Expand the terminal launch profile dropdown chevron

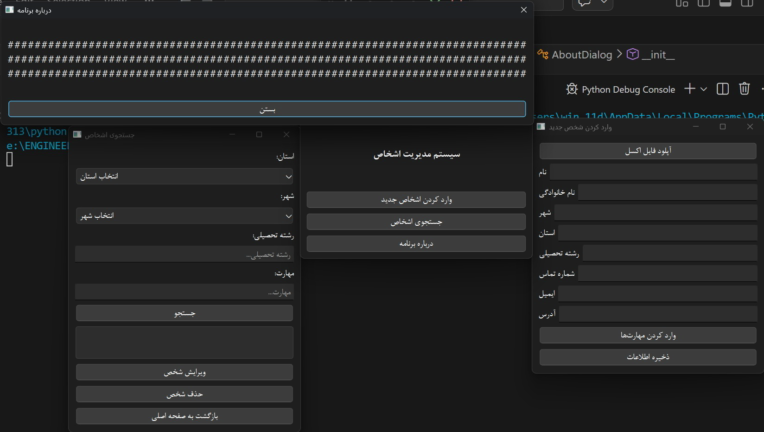pos(704,89)
